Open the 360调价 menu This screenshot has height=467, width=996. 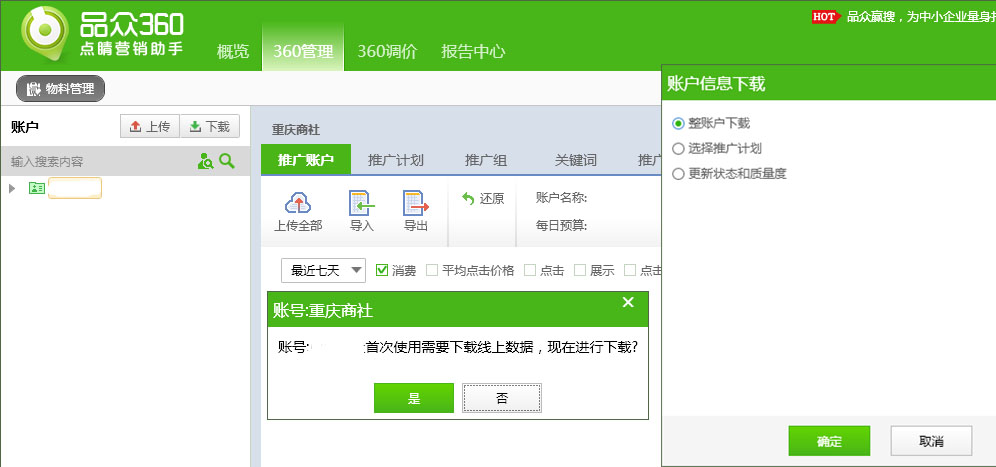[x=387, y=51]
